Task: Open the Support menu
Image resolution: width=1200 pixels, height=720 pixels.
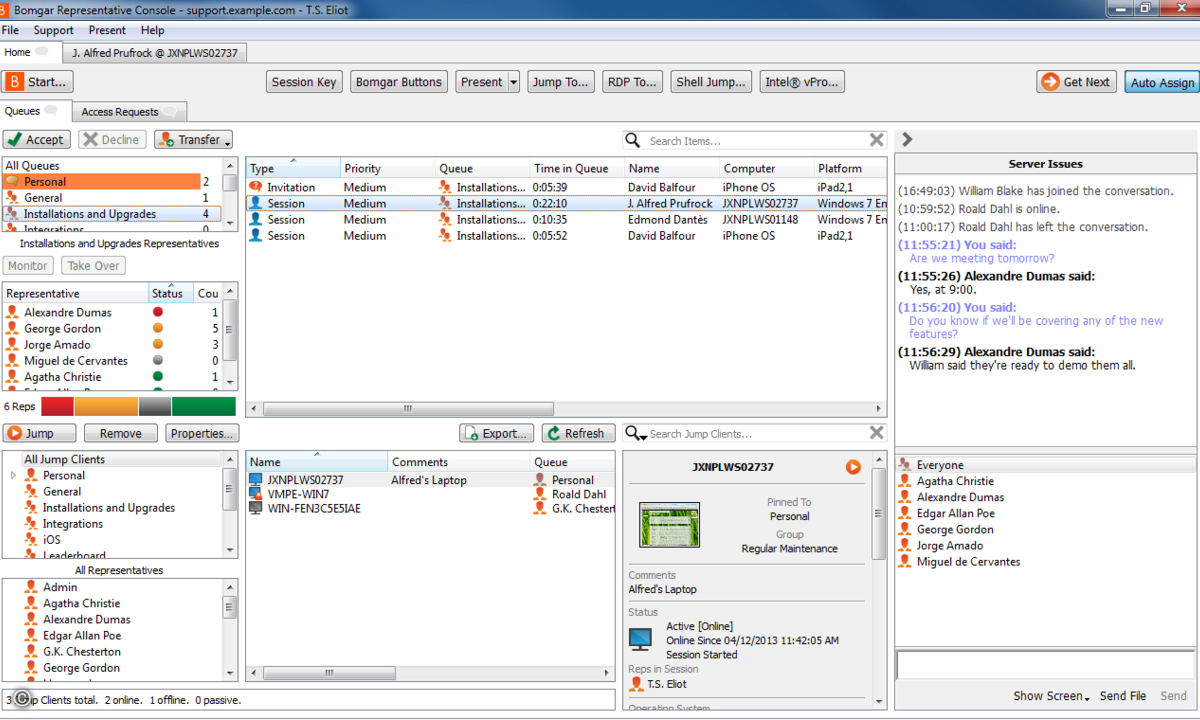Action: tap(53, 31)
